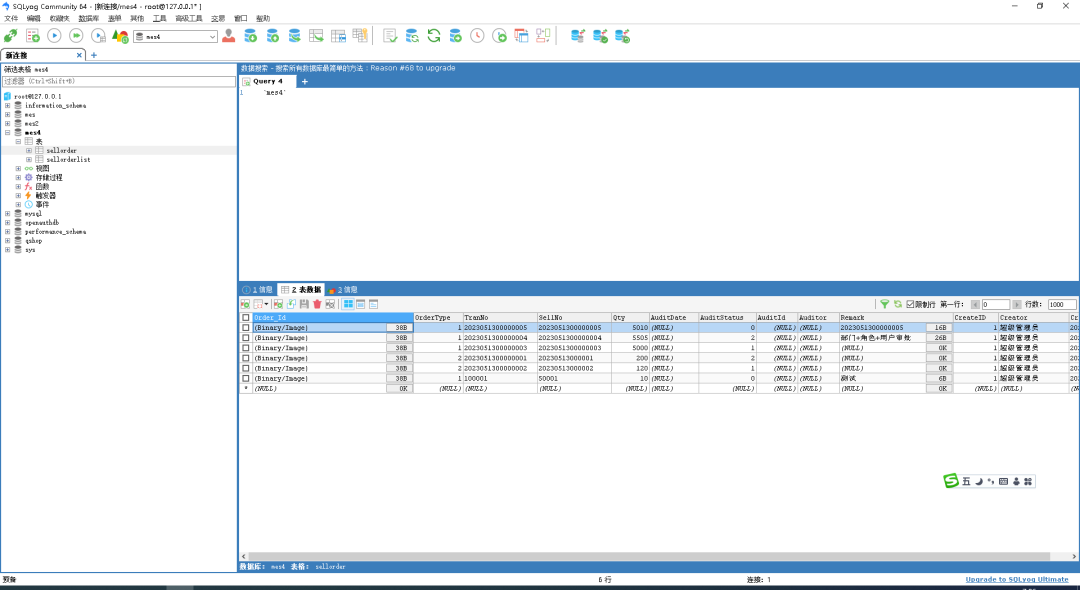Expand the sellorderlist table node
Screen dimensions: 1080x590
29,159
